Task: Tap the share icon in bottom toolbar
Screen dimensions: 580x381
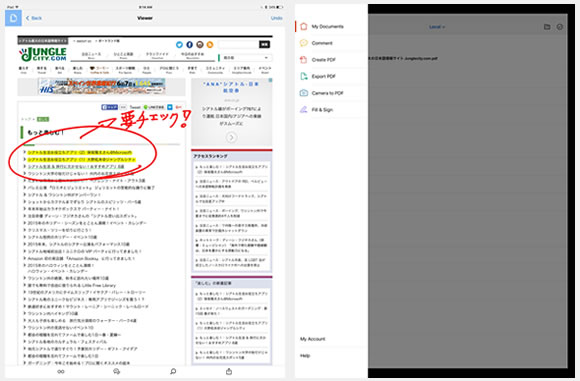Action: click(x=229, y=371)
